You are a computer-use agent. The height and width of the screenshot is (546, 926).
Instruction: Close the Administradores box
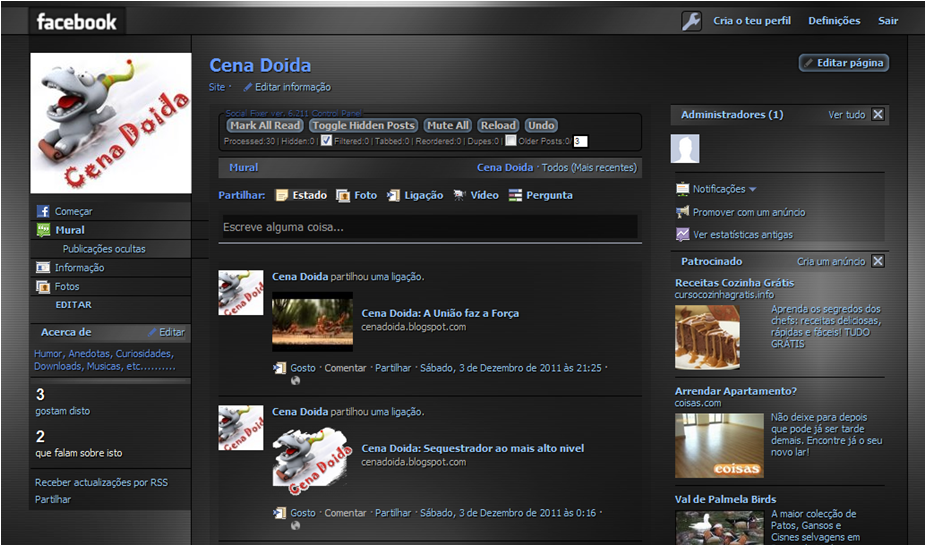click(x=878, y=115)
